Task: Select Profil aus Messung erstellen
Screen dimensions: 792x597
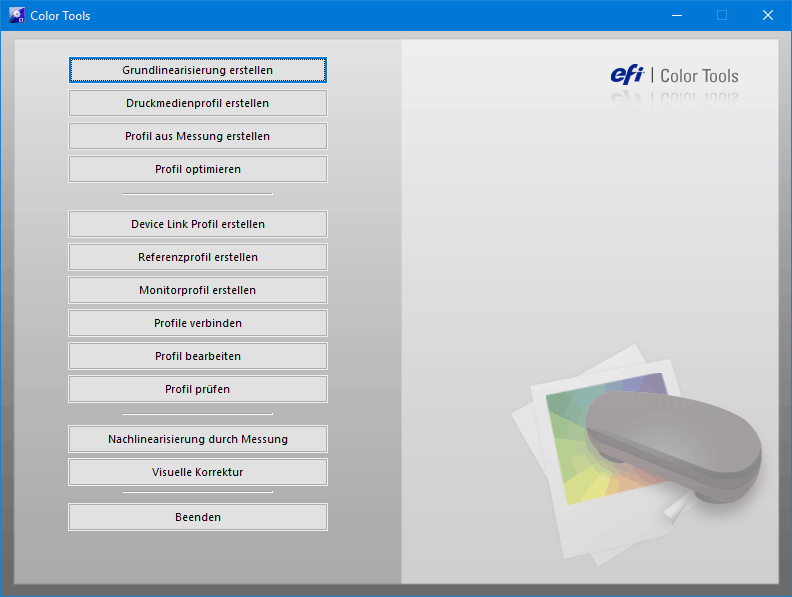Action: point(197,136)
